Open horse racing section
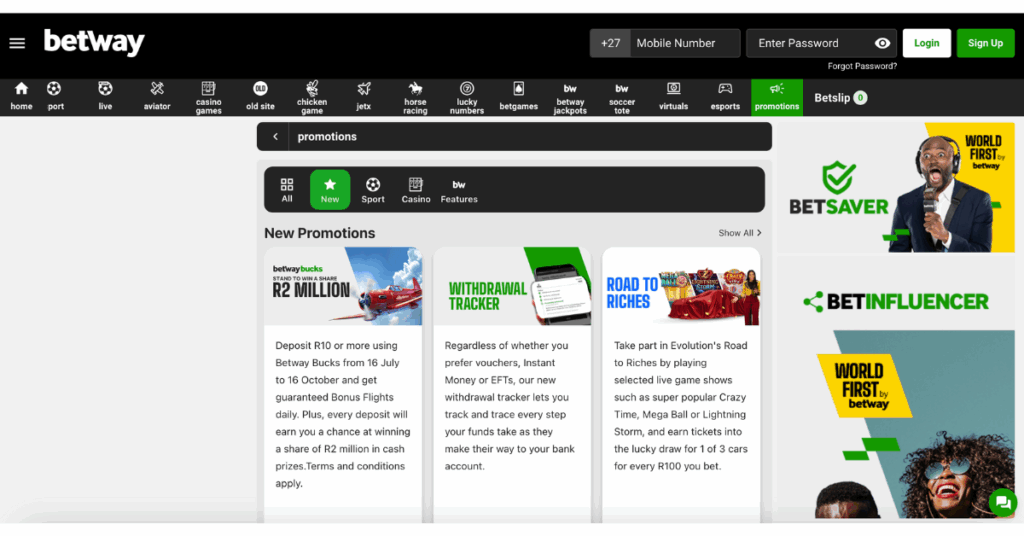 pos(415,97)
